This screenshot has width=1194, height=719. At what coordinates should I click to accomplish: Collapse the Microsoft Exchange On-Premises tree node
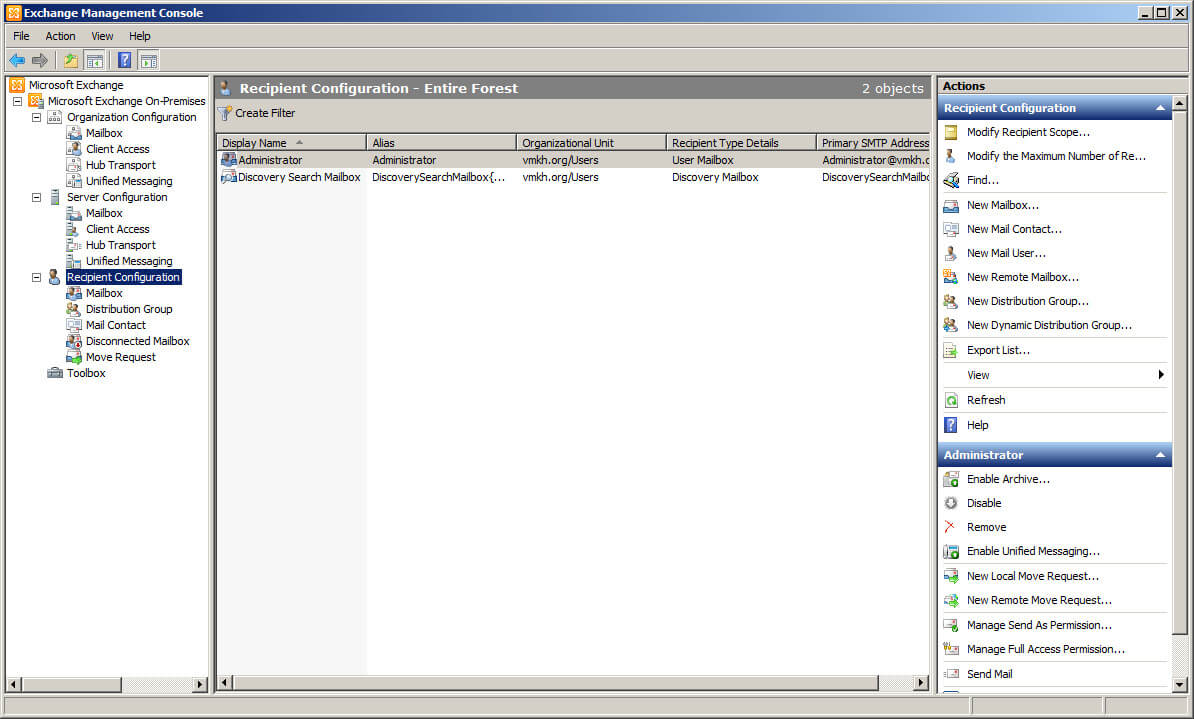point(18,101)
